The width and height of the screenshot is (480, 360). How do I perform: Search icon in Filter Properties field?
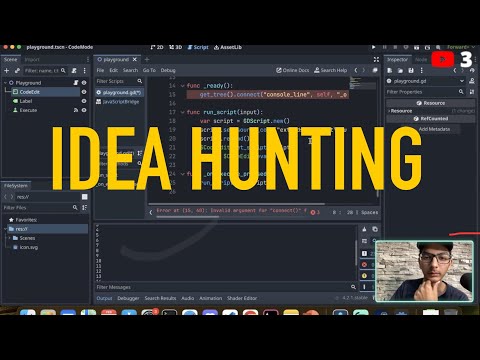click(x=461, y=92)
